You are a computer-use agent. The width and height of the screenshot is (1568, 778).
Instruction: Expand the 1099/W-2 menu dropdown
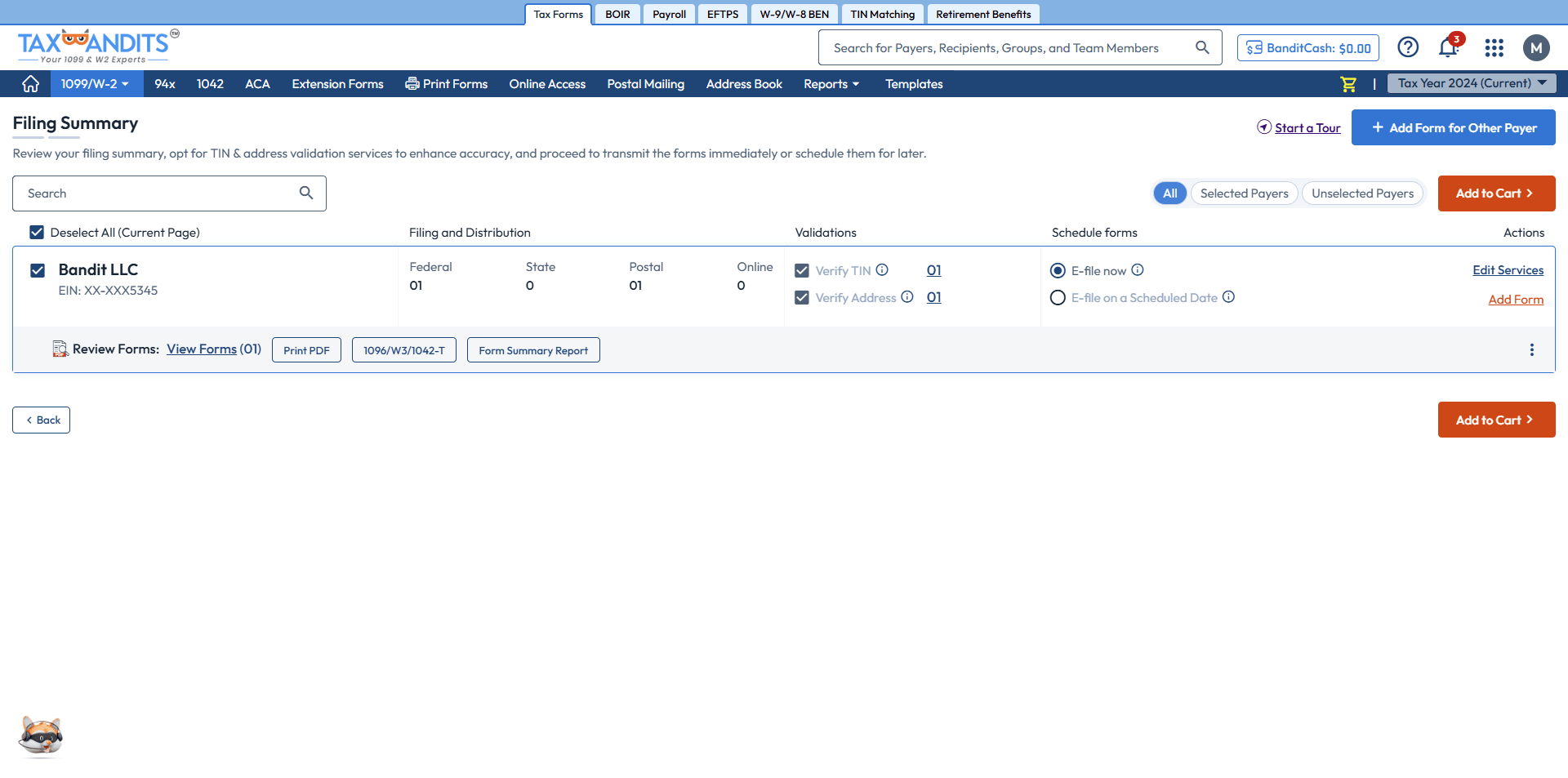coord(96,84)
